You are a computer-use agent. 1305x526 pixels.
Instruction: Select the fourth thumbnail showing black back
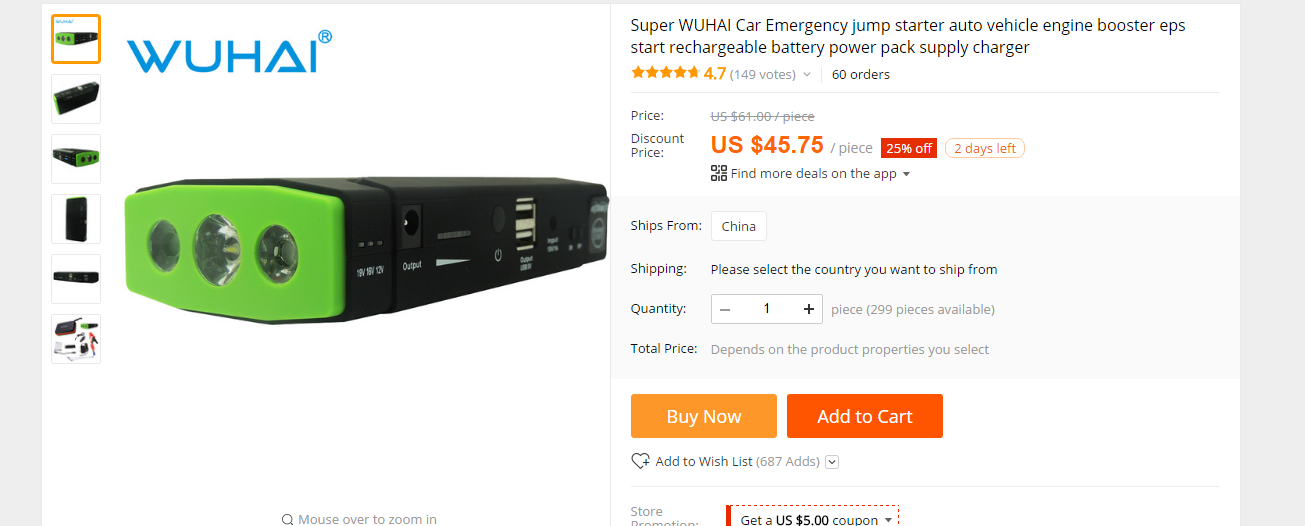[76, 219]
